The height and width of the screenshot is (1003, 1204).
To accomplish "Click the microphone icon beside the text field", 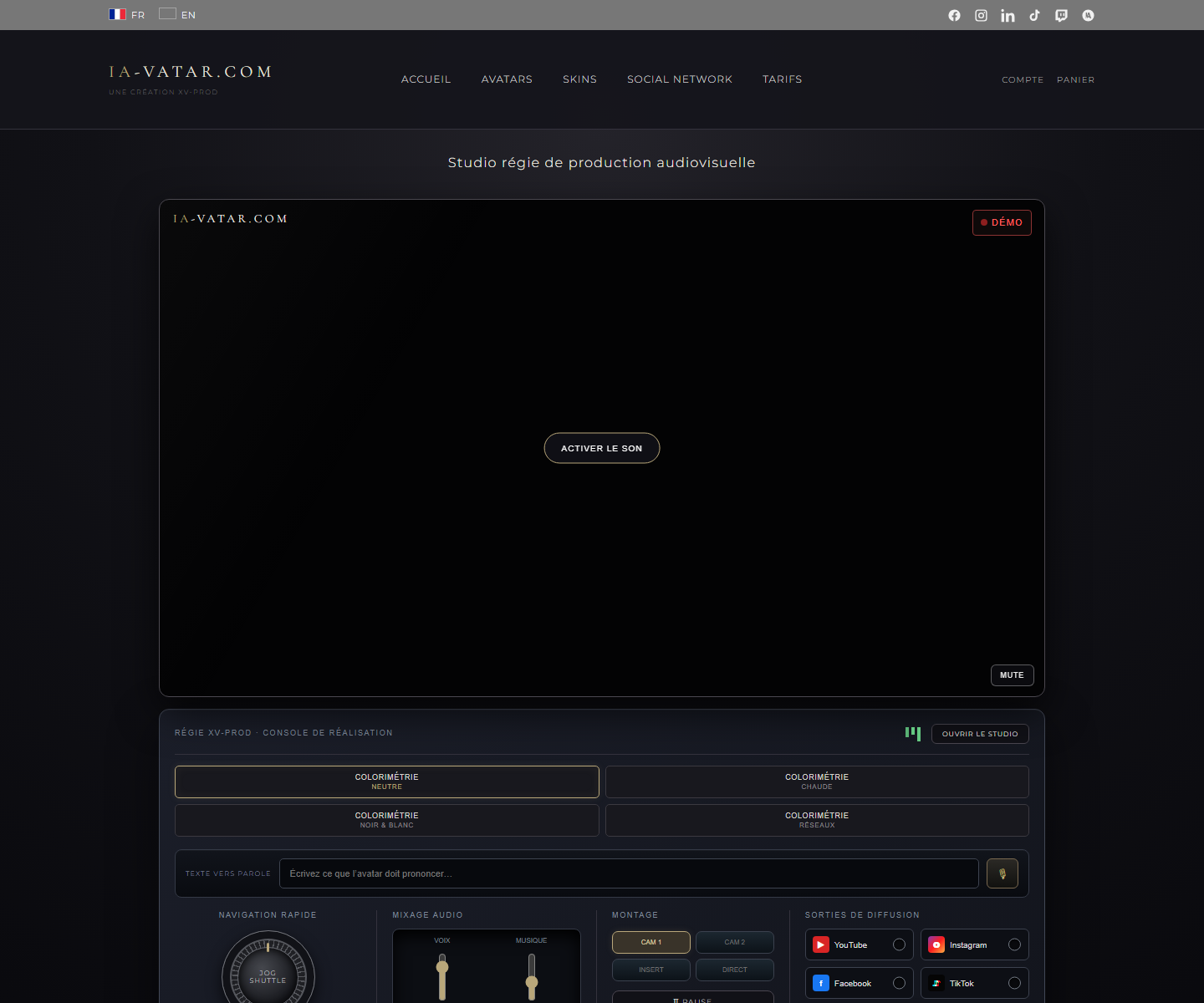I will pyautogui.click(x=1002, y=873).
